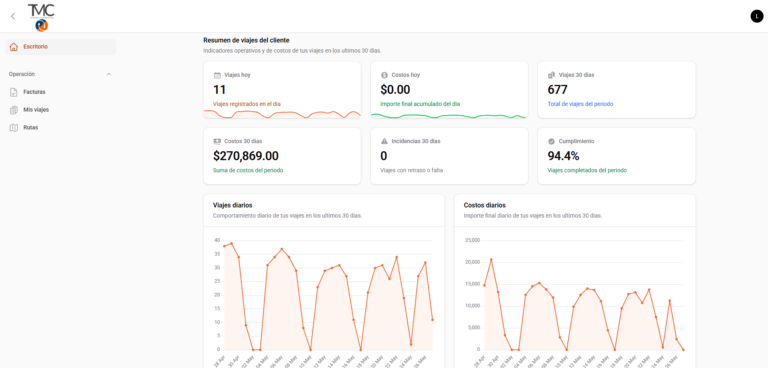The height and width of the screenshot is (368, 768).
Task: Select the Escritorio sidebar item
Action: click(x=61, y=47)
